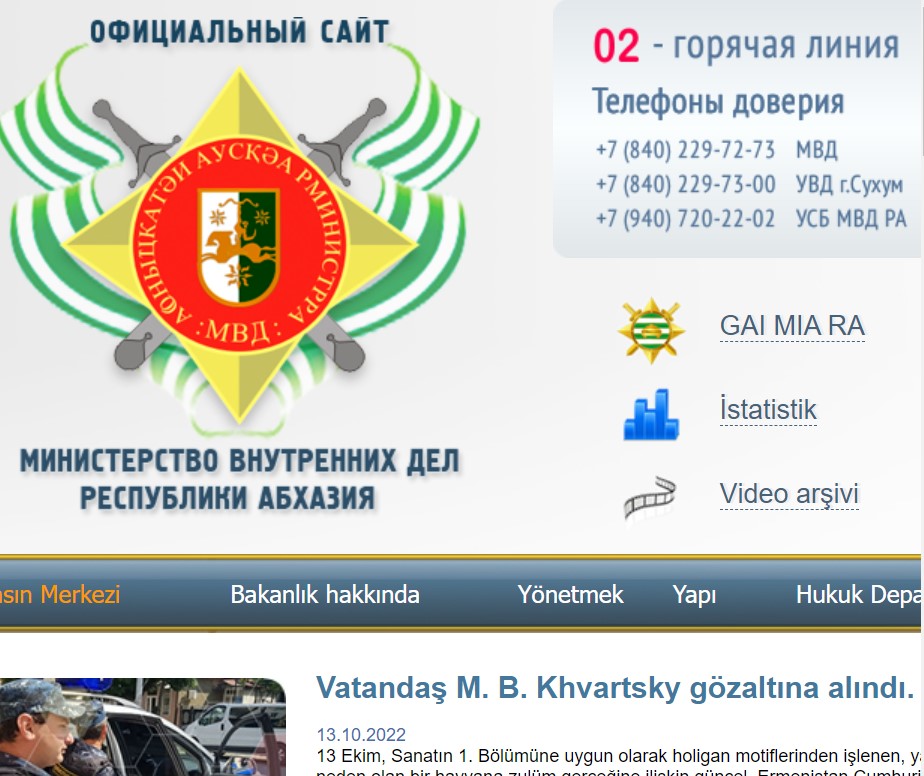Click the 02 горячая линия heading
The height and width of the screenshot is (776, 924).
(745, 46)
